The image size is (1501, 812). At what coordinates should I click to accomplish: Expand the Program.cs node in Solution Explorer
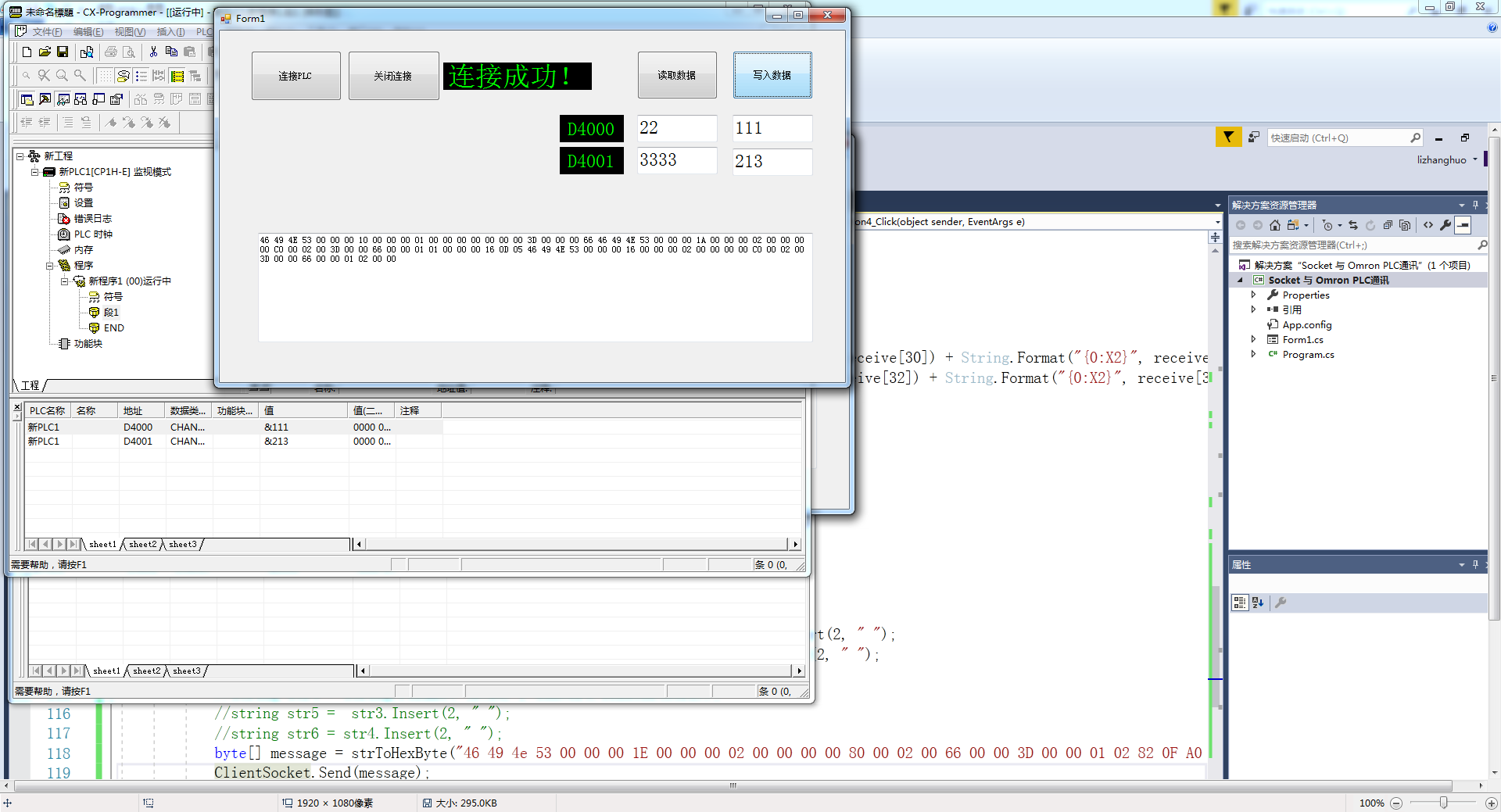click(x=1253, y=354)
